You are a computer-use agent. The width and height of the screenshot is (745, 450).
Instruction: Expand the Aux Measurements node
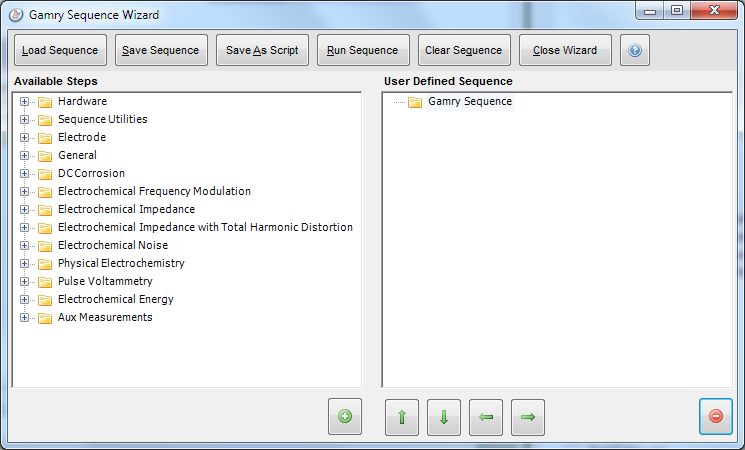[x=24, y=318]
